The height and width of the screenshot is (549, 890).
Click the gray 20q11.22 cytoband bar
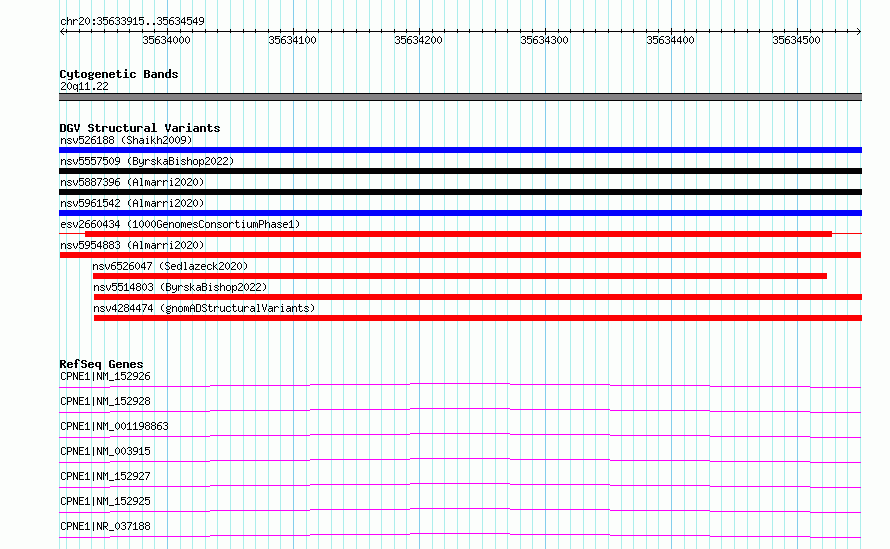coord(460,97)
